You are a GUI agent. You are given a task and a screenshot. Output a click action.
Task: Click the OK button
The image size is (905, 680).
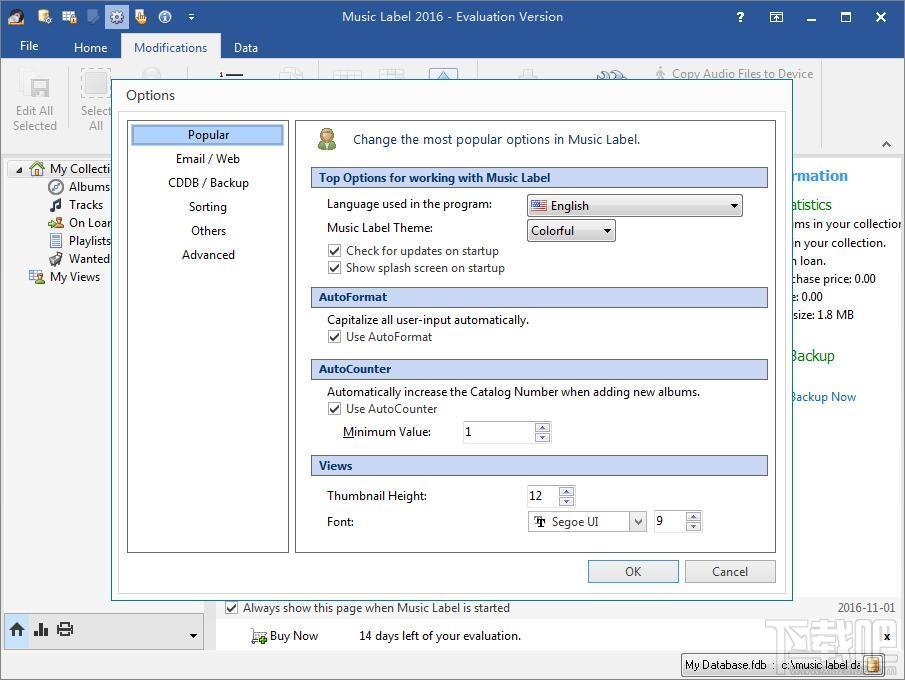click(633, 571)
